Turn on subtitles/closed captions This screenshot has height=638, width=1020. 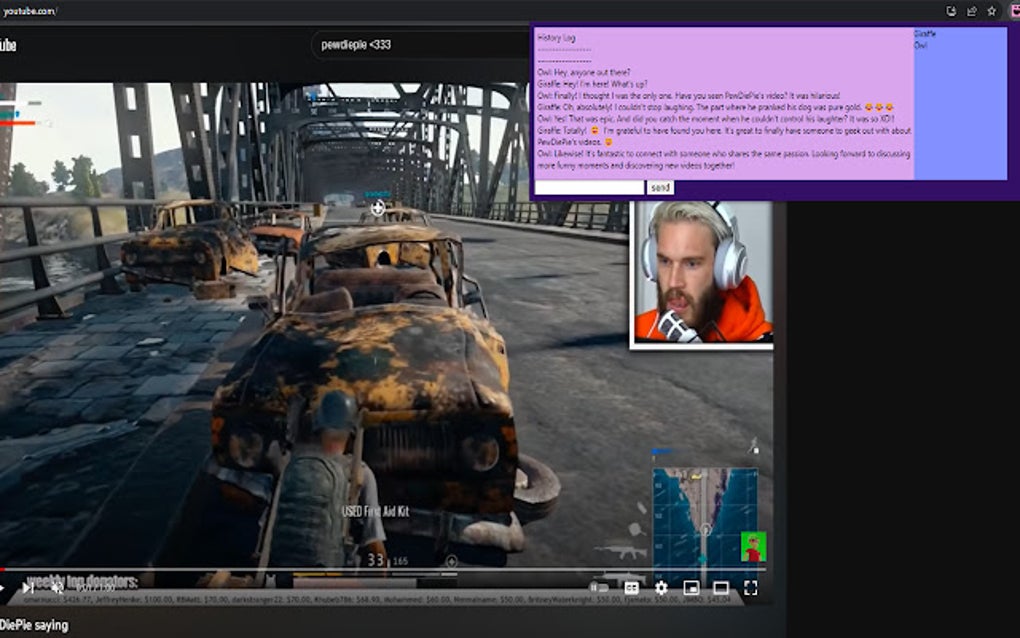631,588
